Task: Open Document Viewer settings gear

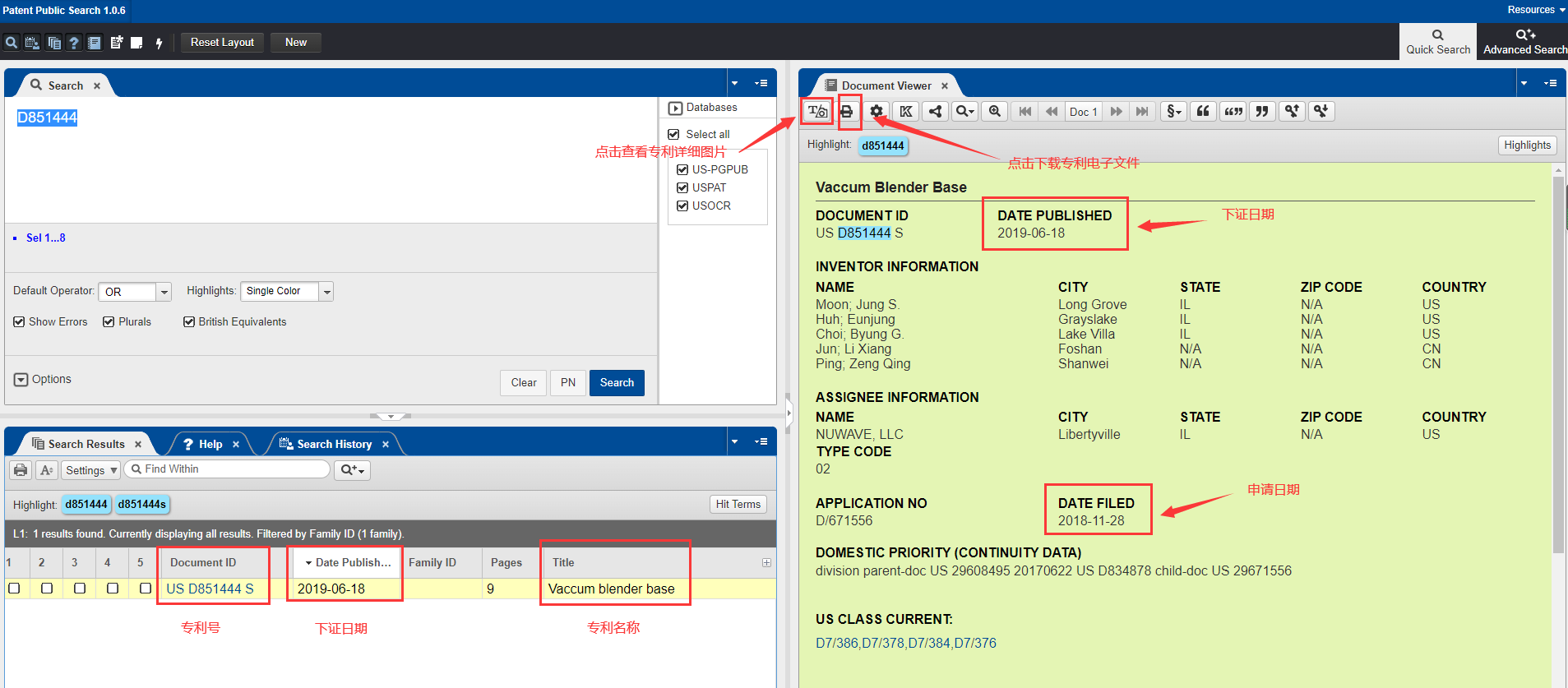Action: [x=877, y=112]
